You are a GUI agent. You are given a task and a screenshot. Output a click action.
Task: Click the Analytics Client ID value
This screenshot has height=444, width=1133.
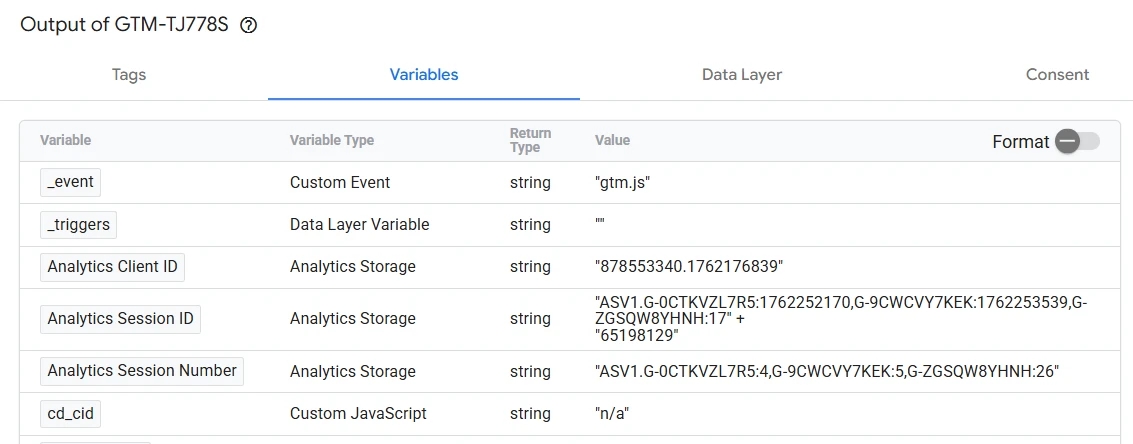(x=688, y=267)
